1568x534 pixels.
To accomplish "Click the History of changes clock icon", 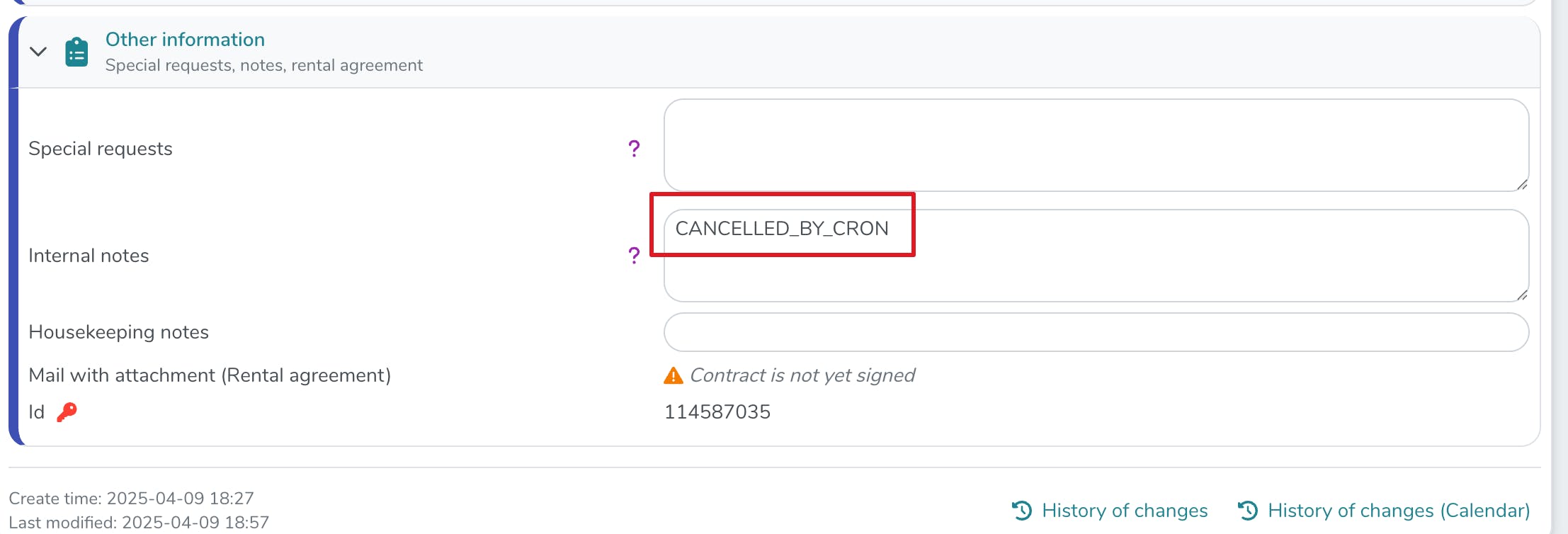I will [x=1022, y=511].
